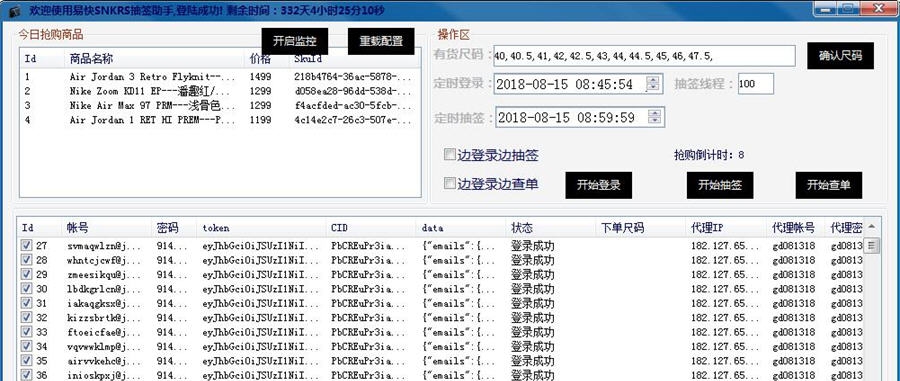
Task: Click the 下单尺码 column header
Action: 641,228
